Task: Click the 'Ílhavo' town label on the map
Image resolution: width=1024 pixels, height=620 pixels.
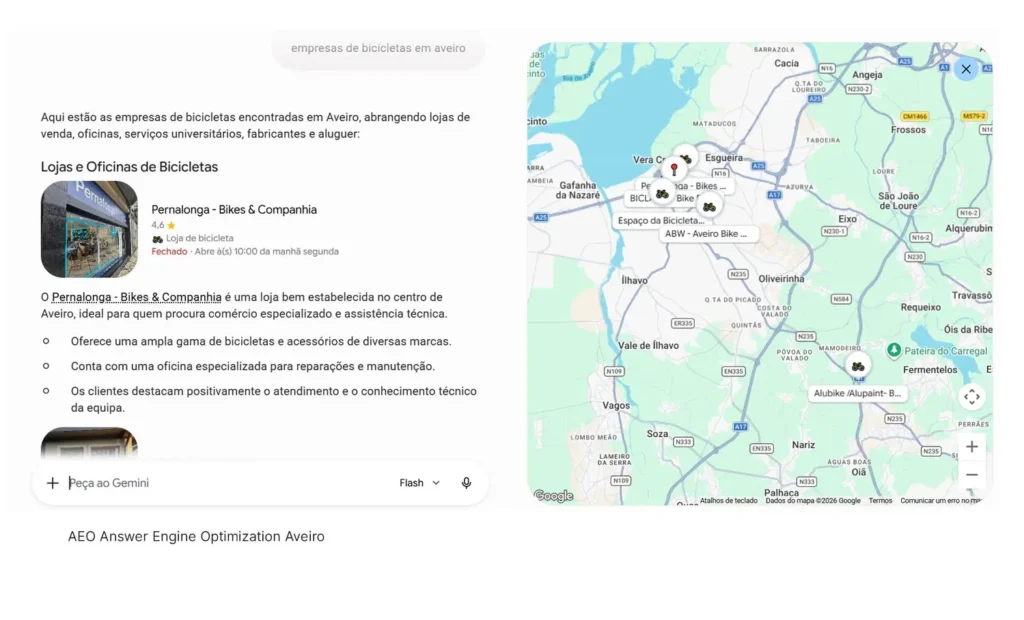Action: click(634, 280)
